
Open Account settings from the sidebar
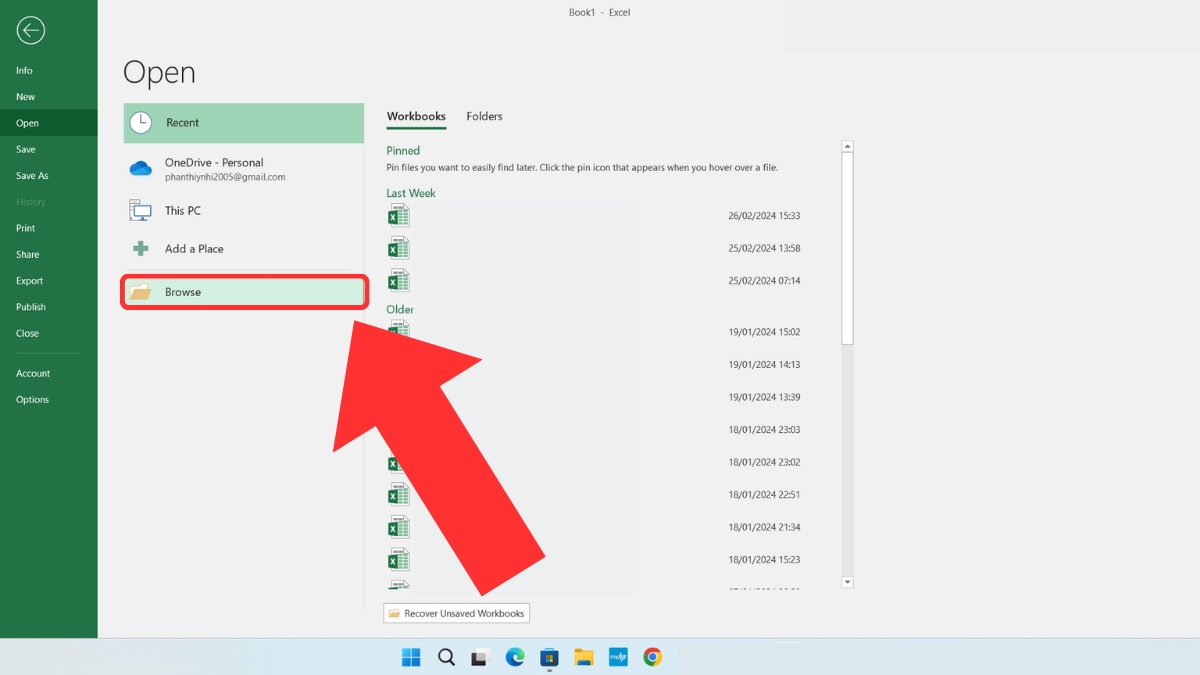[x=33, y=373]
